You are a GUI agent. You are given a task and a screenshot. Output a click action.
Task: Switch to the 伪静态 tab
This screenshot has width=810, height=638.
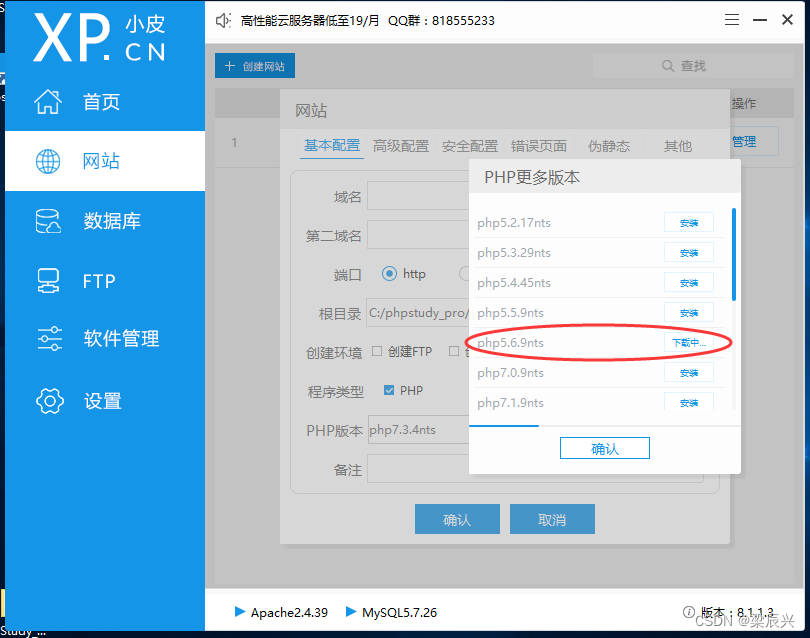609,146
